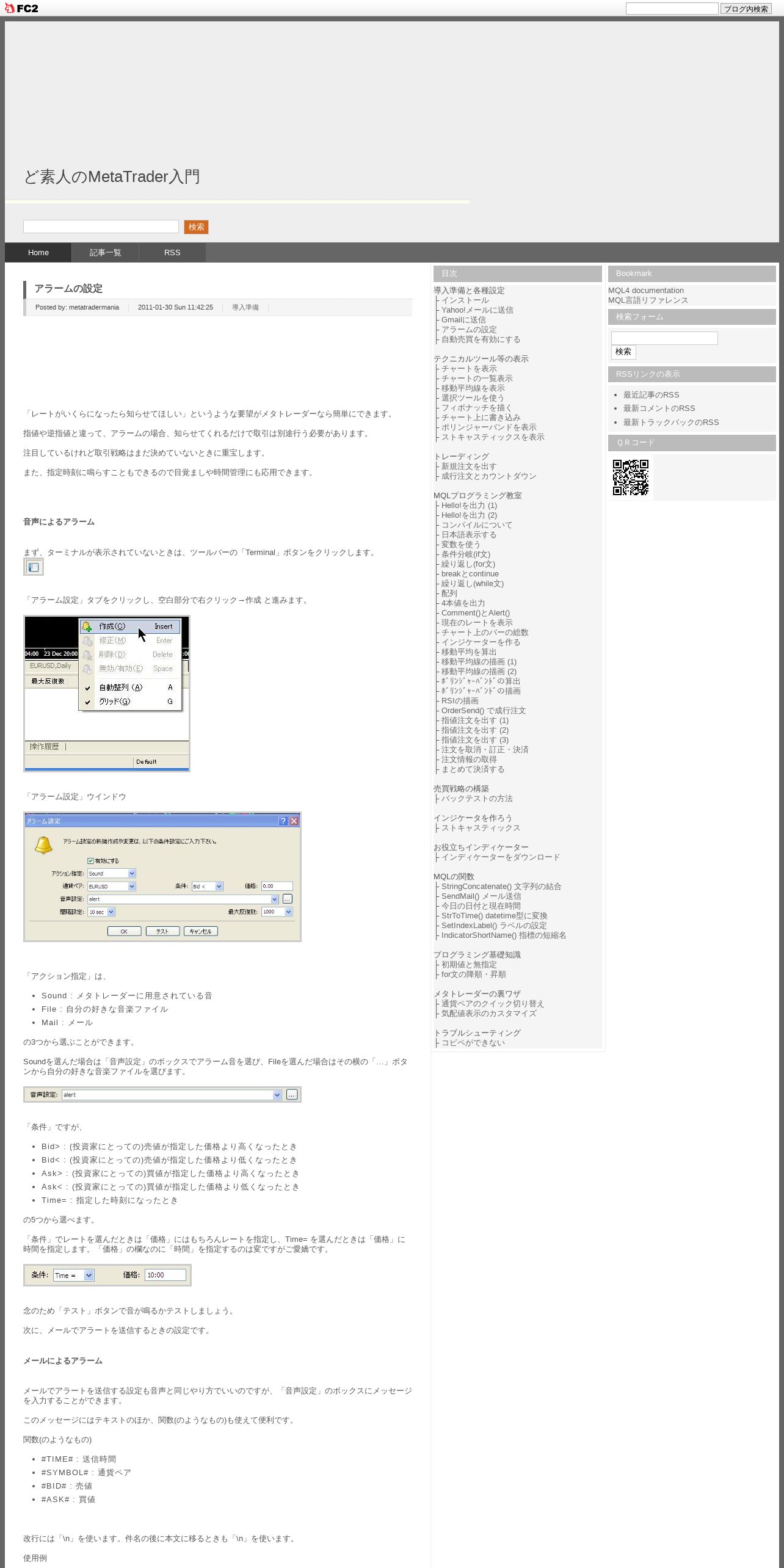The height and width of the screenshot is (1568, 784).
Task: Click the Time = 条件 screenshot image
Action: (107, 1275)
